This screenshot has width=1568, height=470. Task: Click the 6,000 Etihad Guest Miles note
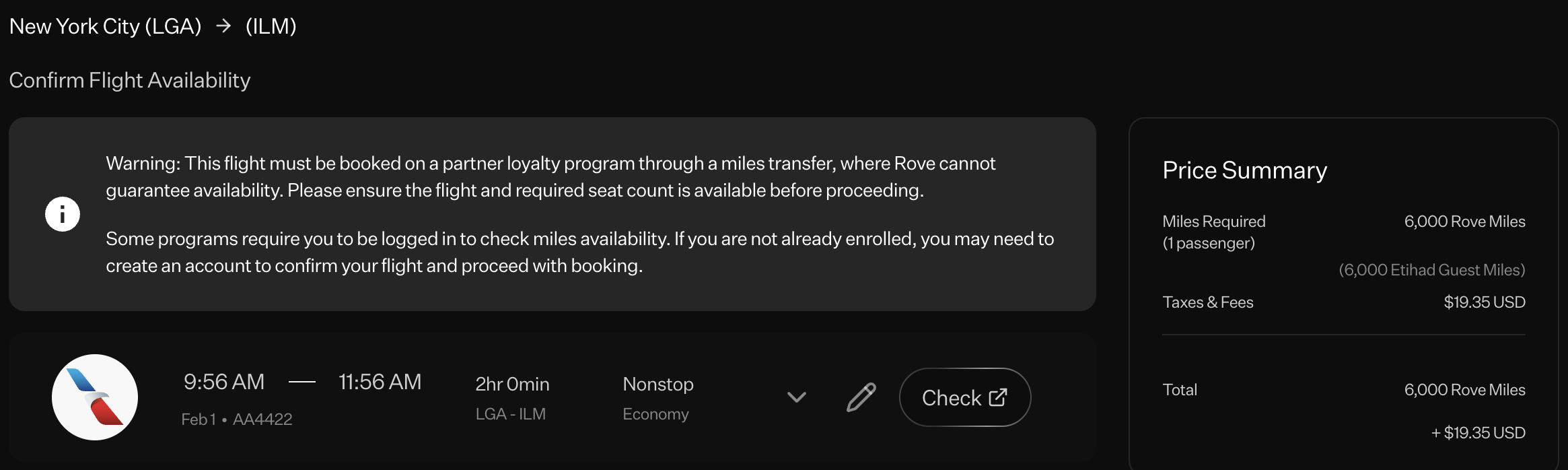click(1431, 270)
